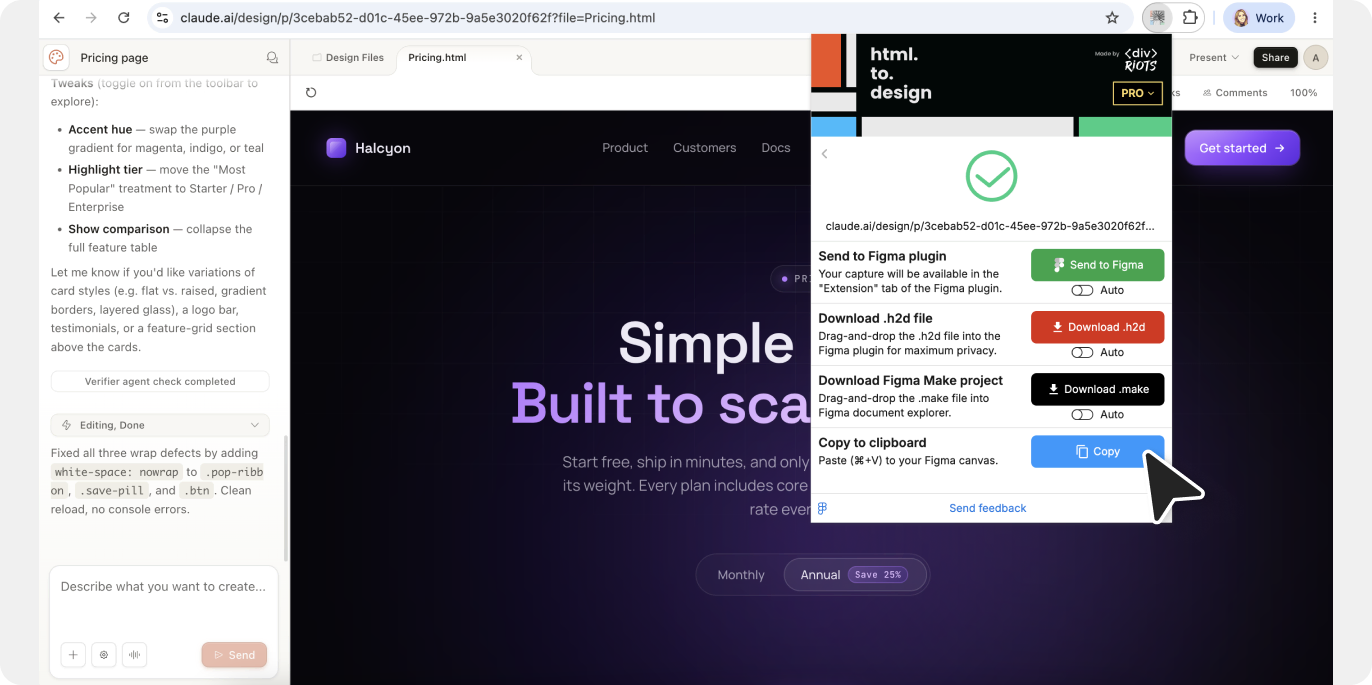This screenshot has width=1372, height=685.
Task: Start voice input with the waveform icon
Action: [134, 655]
